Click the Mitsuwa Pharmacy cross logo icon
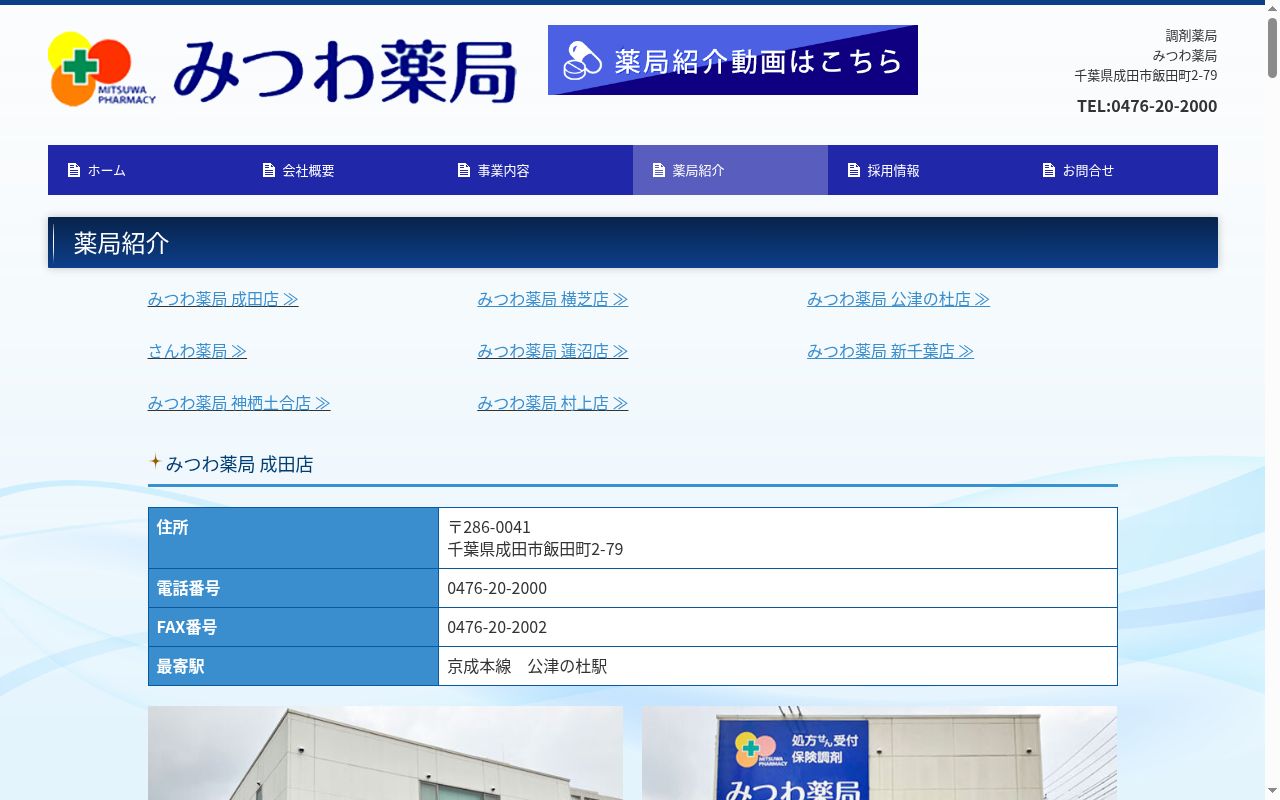1280x800 pixels. pos(102,69)
